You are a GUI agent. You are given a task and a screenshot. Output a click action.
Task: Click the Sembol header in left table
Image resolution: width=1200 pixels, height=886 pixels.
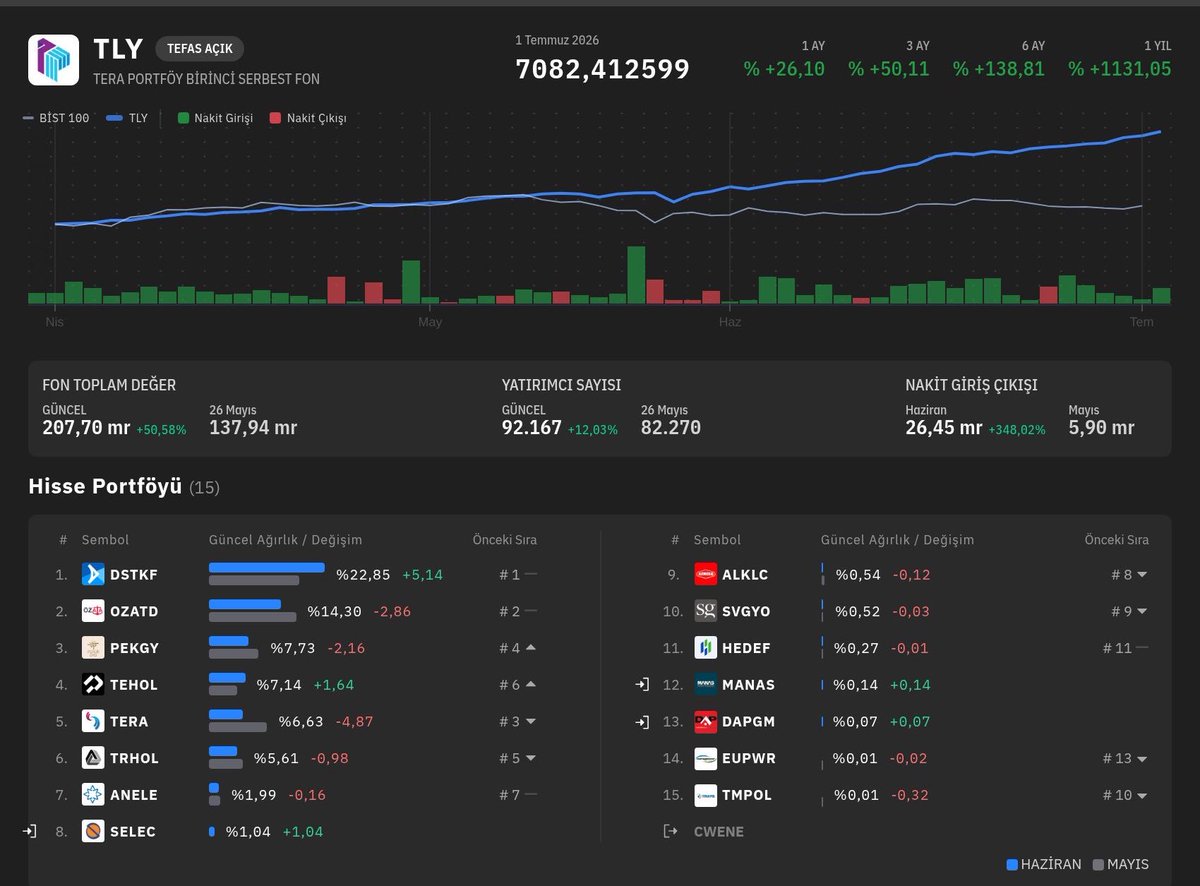point(105,540)
